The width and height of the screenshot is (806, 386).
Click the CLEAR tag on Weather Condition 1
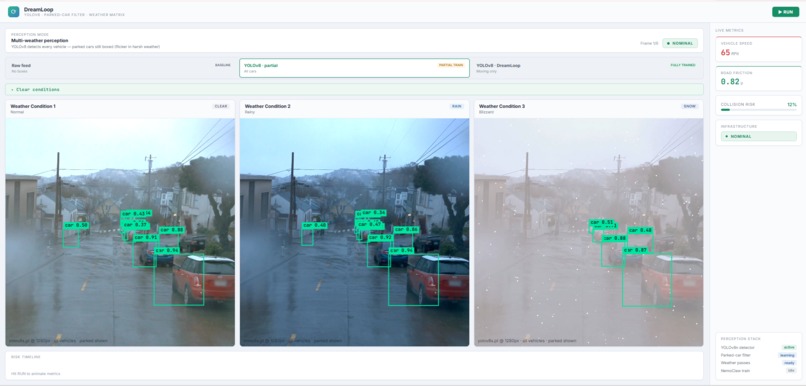(221, 106)
